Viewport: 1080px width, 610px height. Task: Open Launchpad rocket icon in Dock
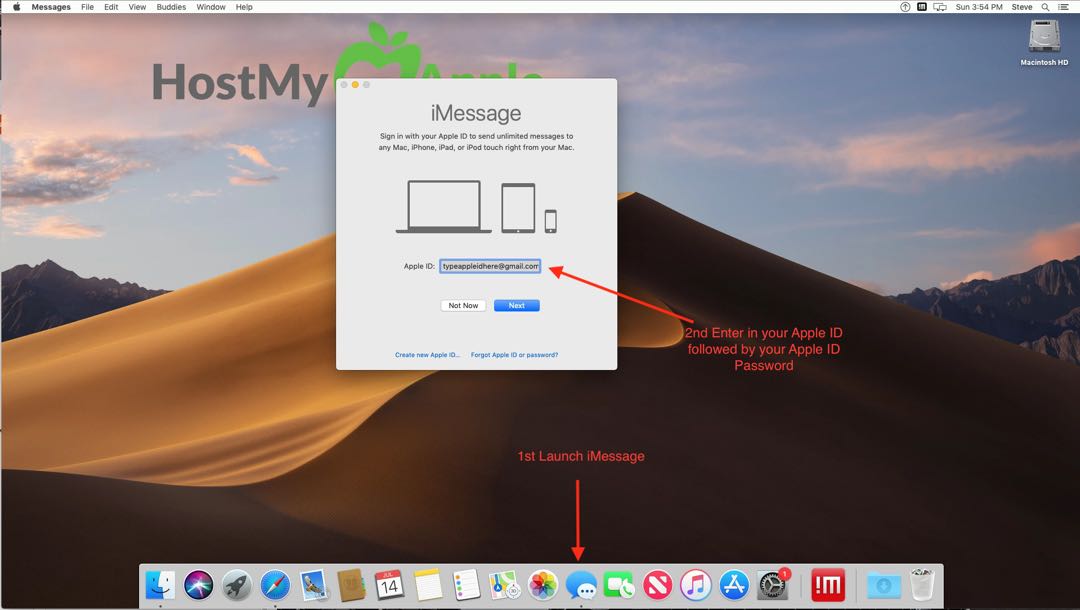point(237,586)
